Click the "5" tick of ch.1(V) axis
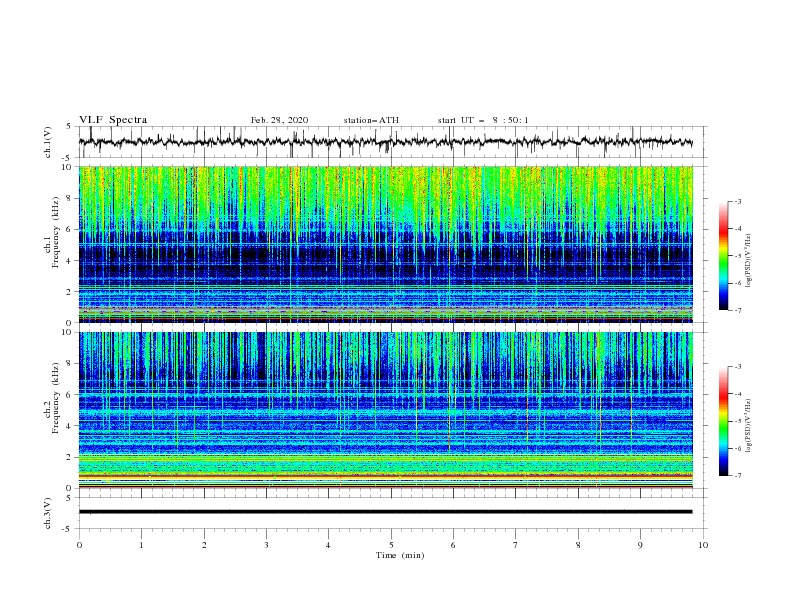 pyautogui.click(x=70, y=126)
